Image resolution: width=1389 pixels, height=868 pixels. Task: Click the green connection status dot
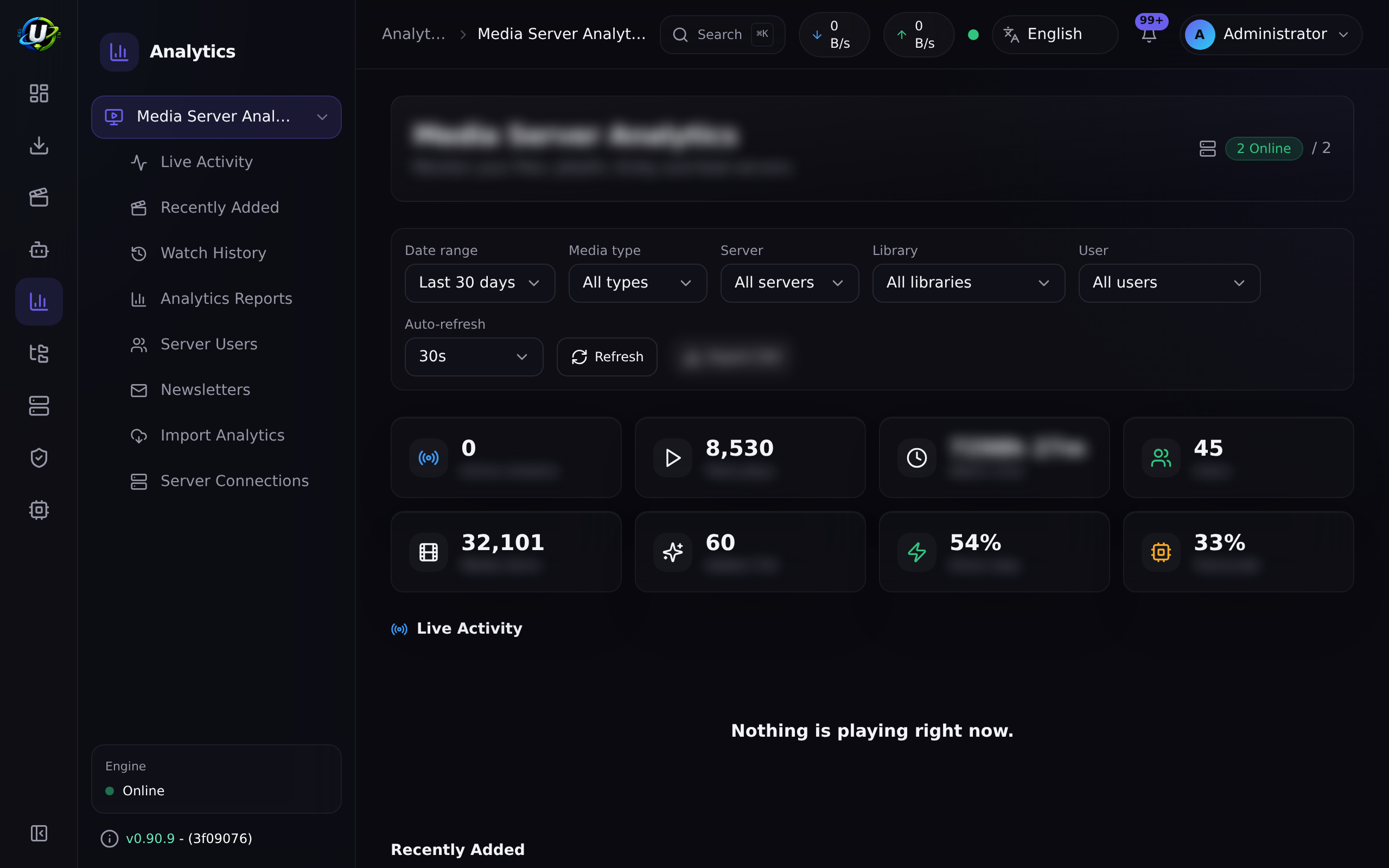973,34
